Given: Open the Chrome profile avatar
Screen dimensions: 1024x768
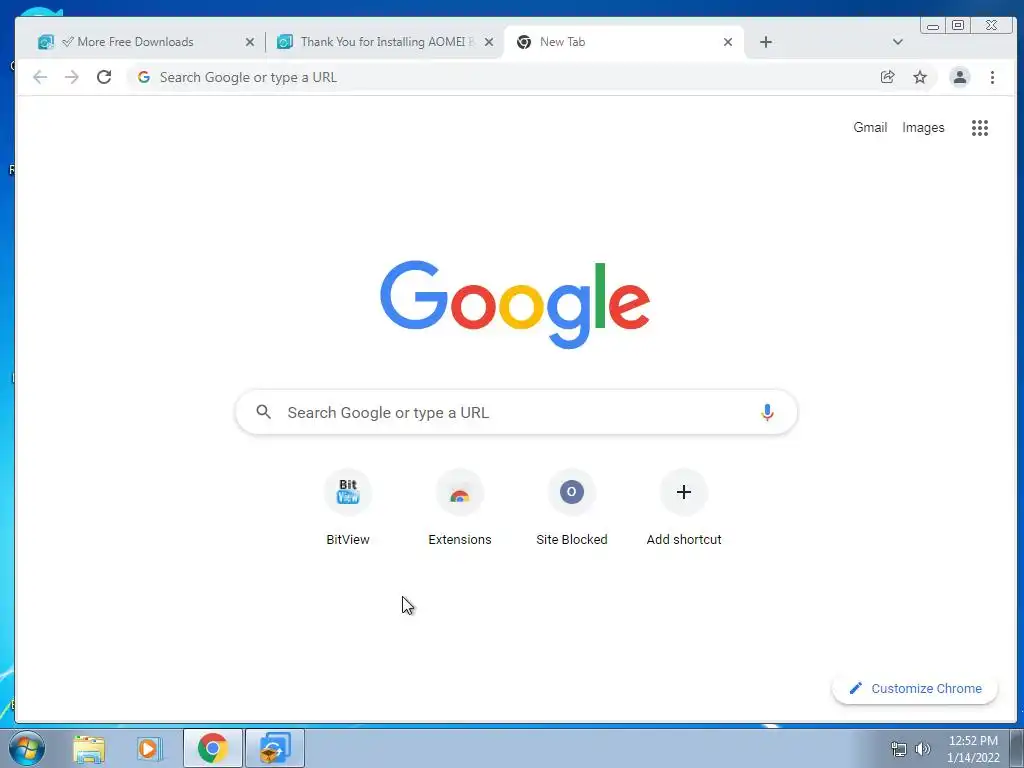Looking at the screenshot, I should coord(959,77).
